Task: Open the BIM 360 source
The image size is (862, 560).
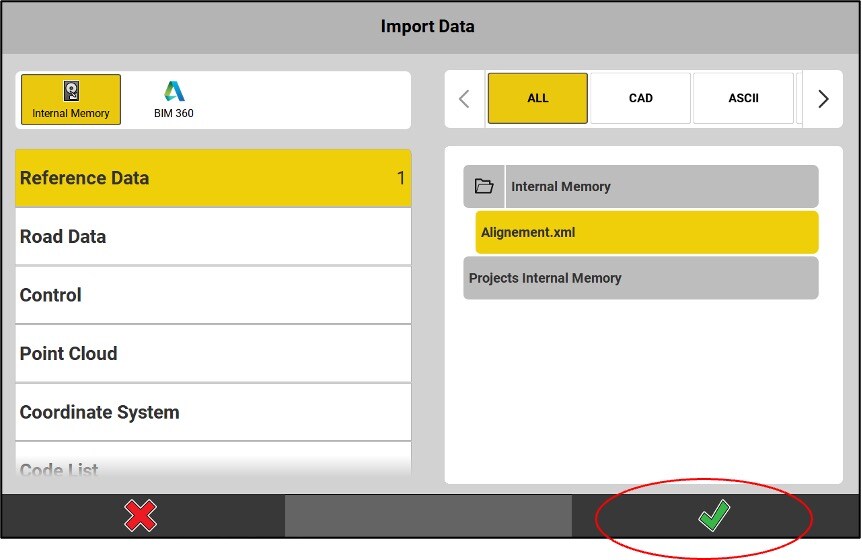Action: coord(174,100)
